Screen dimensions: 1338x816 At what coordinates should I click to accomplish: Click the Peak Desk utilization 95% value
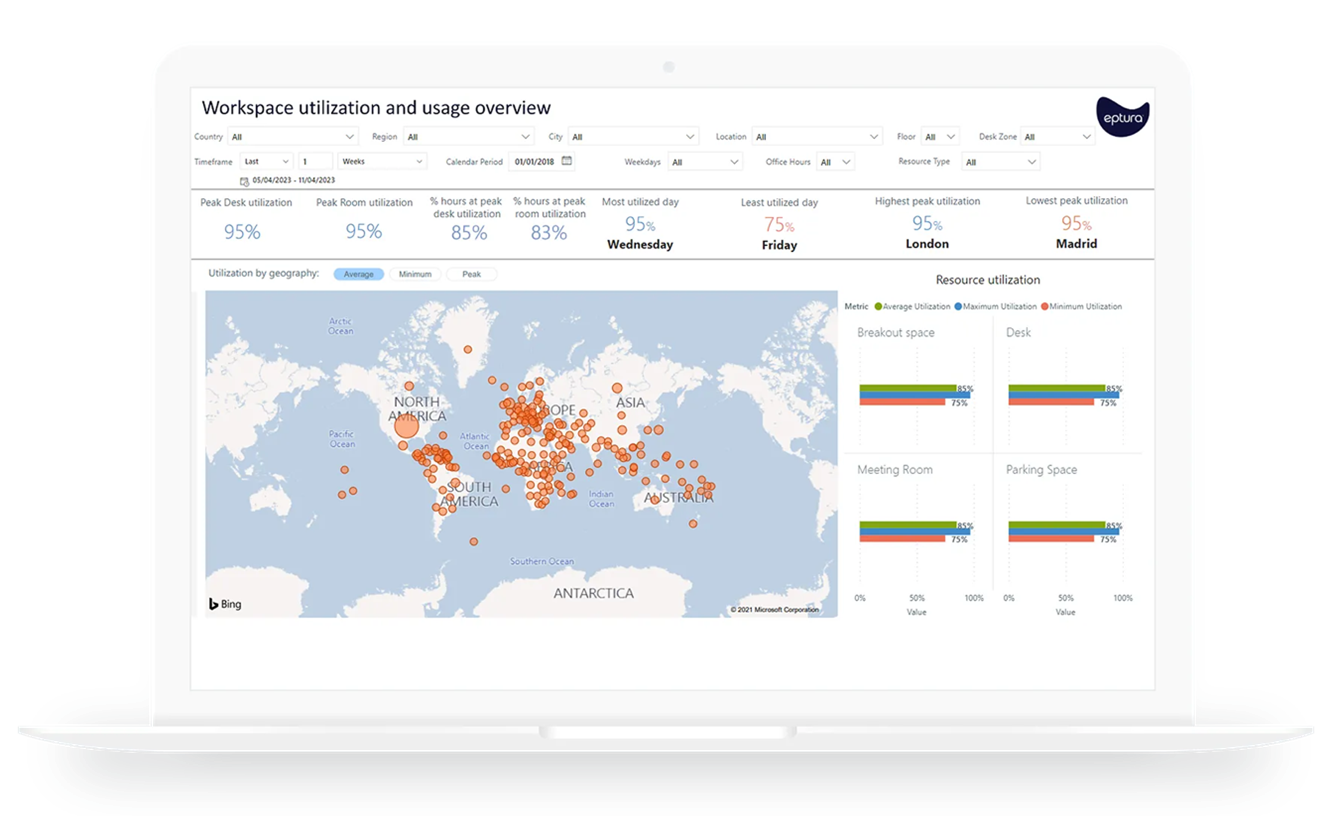(x=242, y=232)
